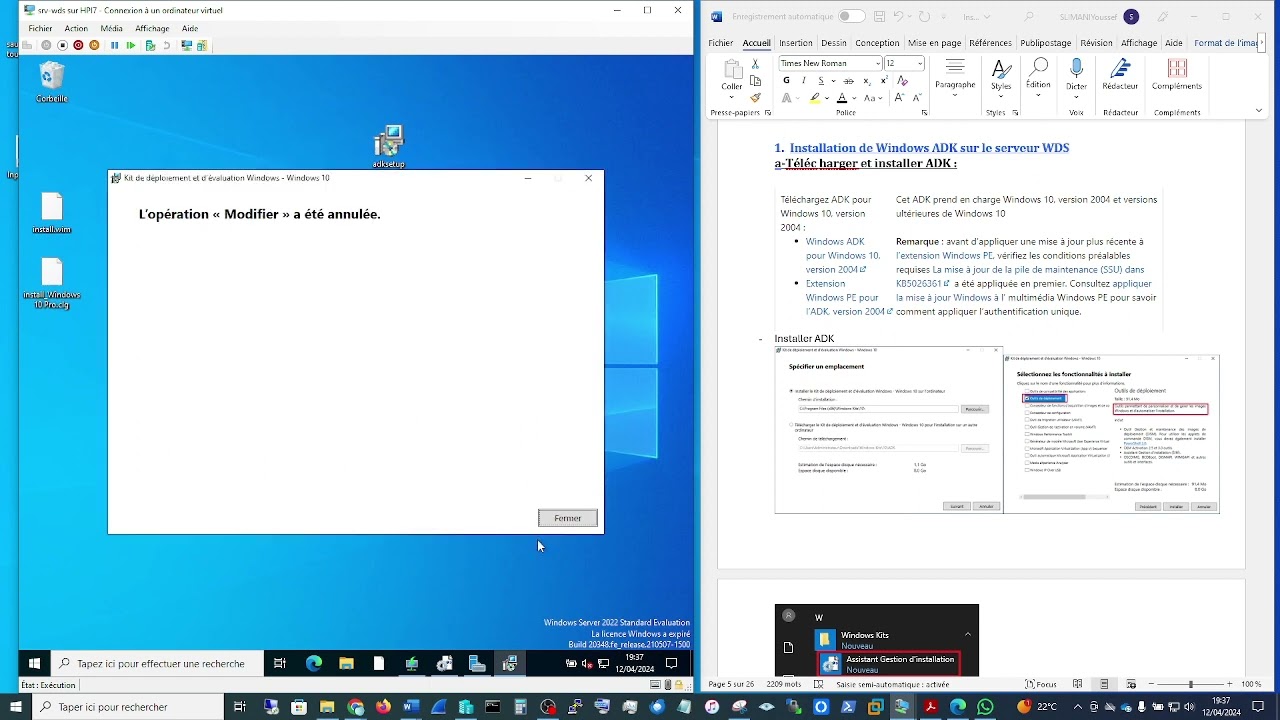The image size is (1280, 720).
Task: Increase font size with the A+ button
Action: (x=899, y=98)
